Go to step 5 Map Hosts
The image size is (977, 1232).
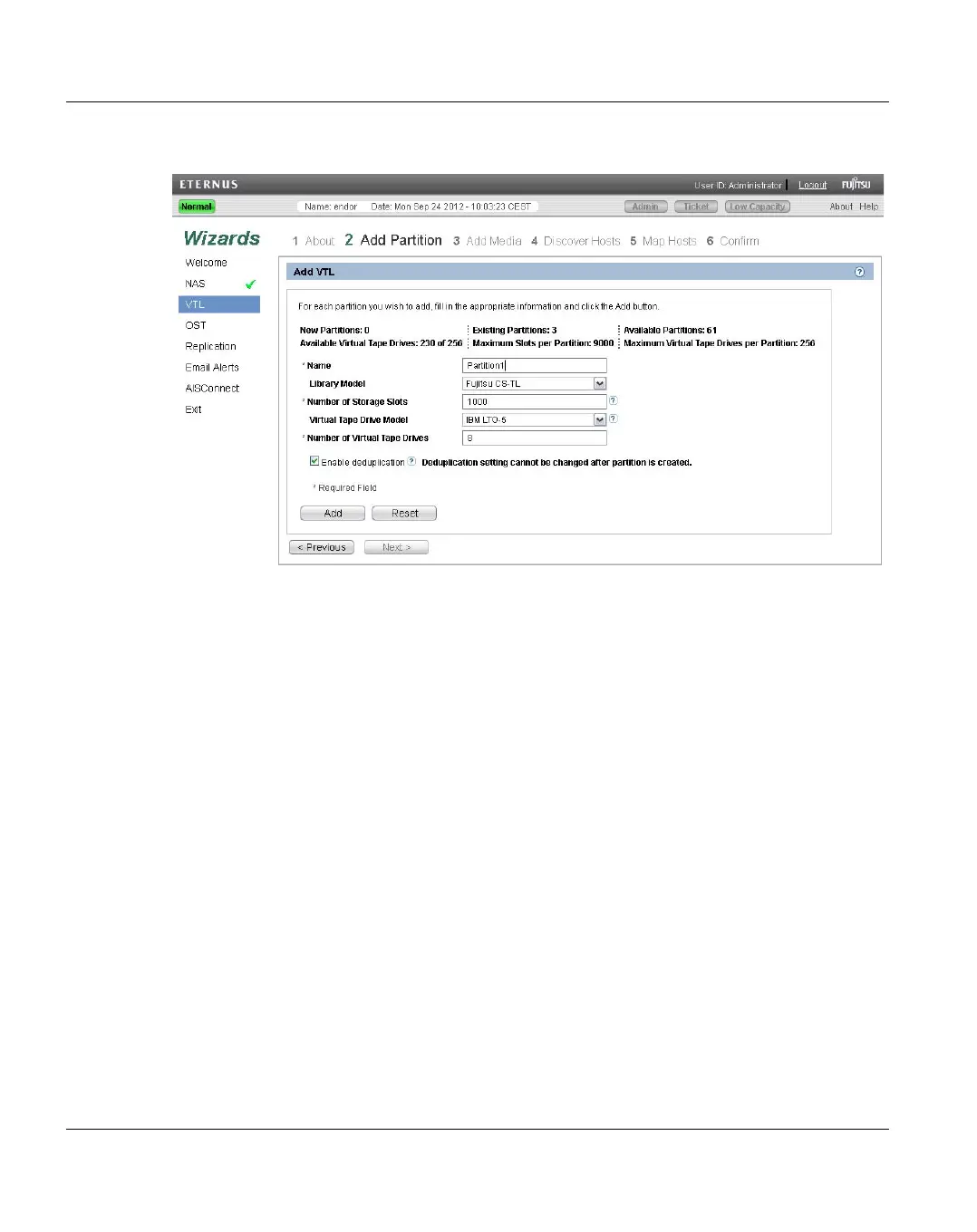(x=663, y=241)
